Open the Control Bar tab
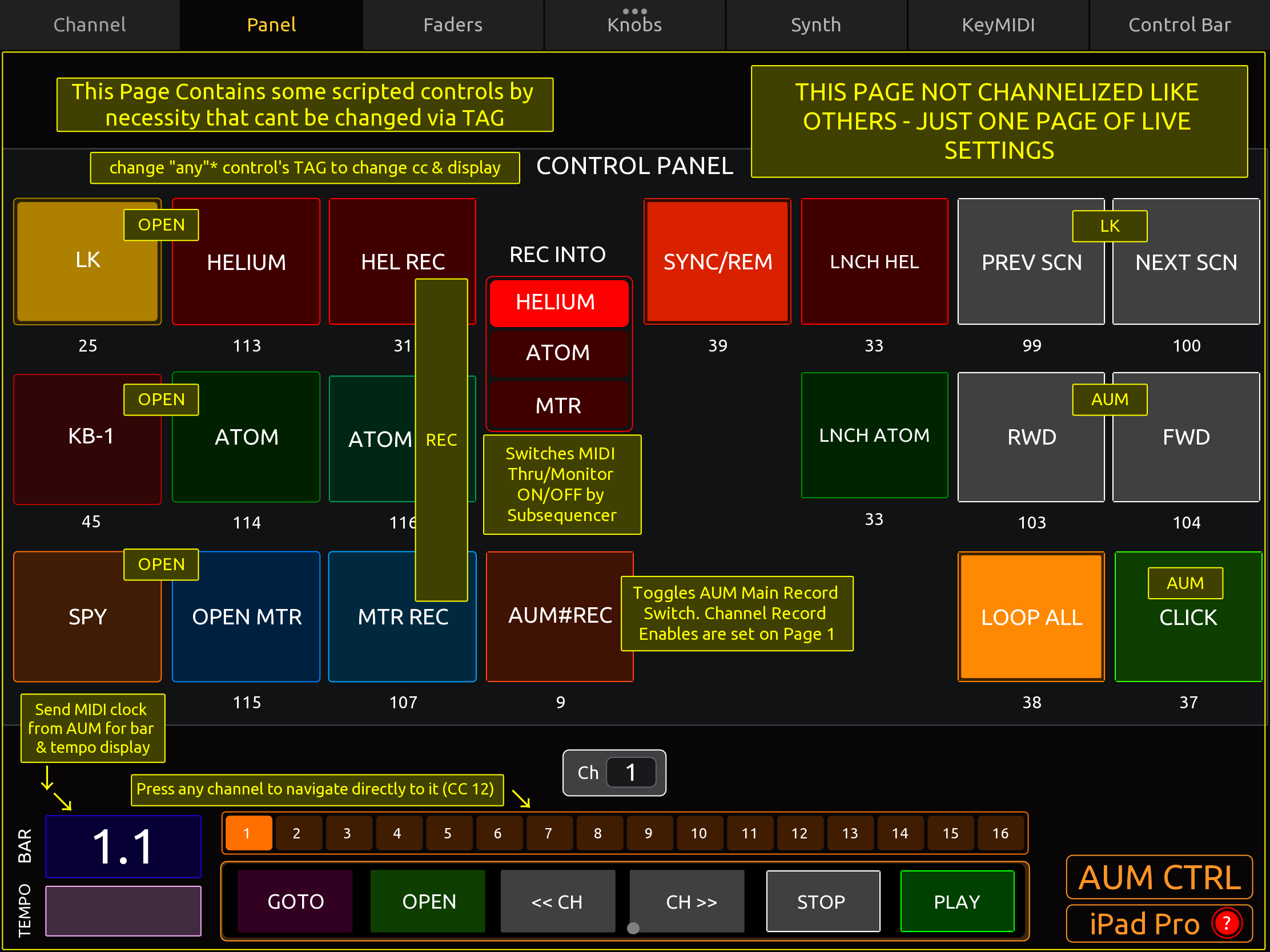1270x952 pixels. (x=1179, y=25)
